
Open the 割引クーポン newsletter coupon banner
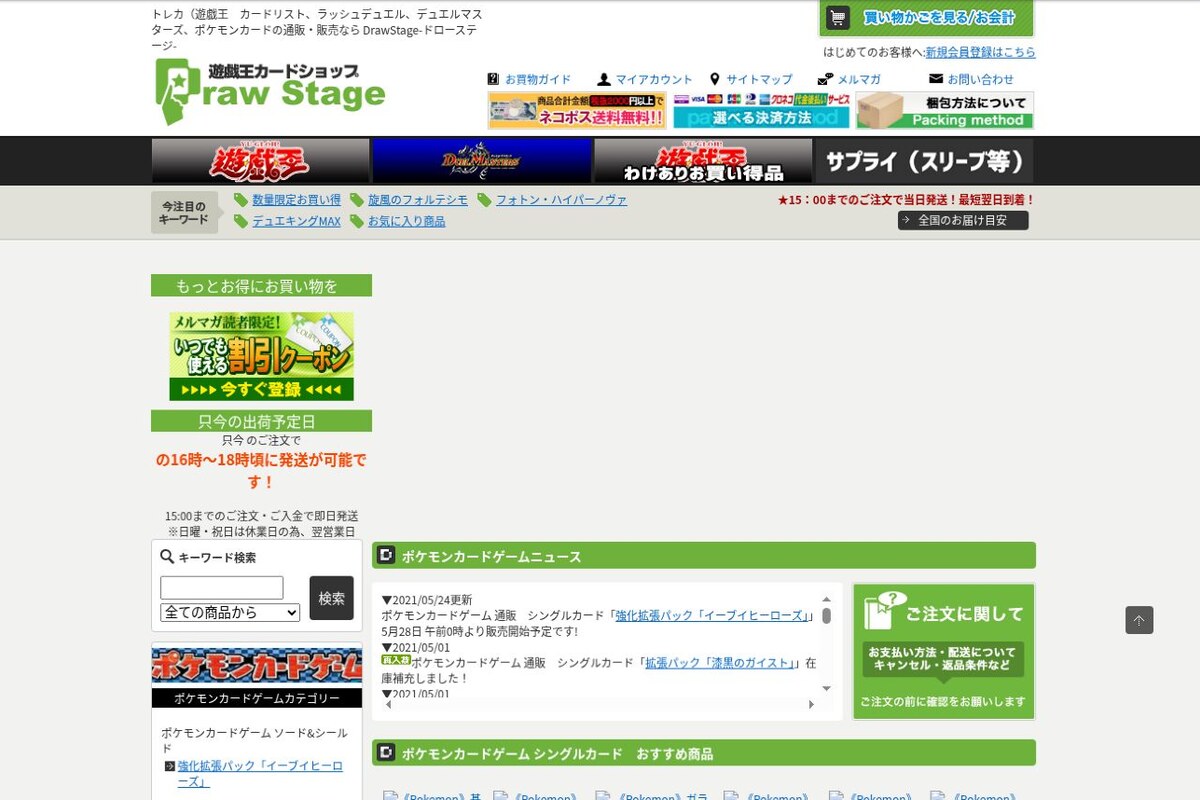261,356
